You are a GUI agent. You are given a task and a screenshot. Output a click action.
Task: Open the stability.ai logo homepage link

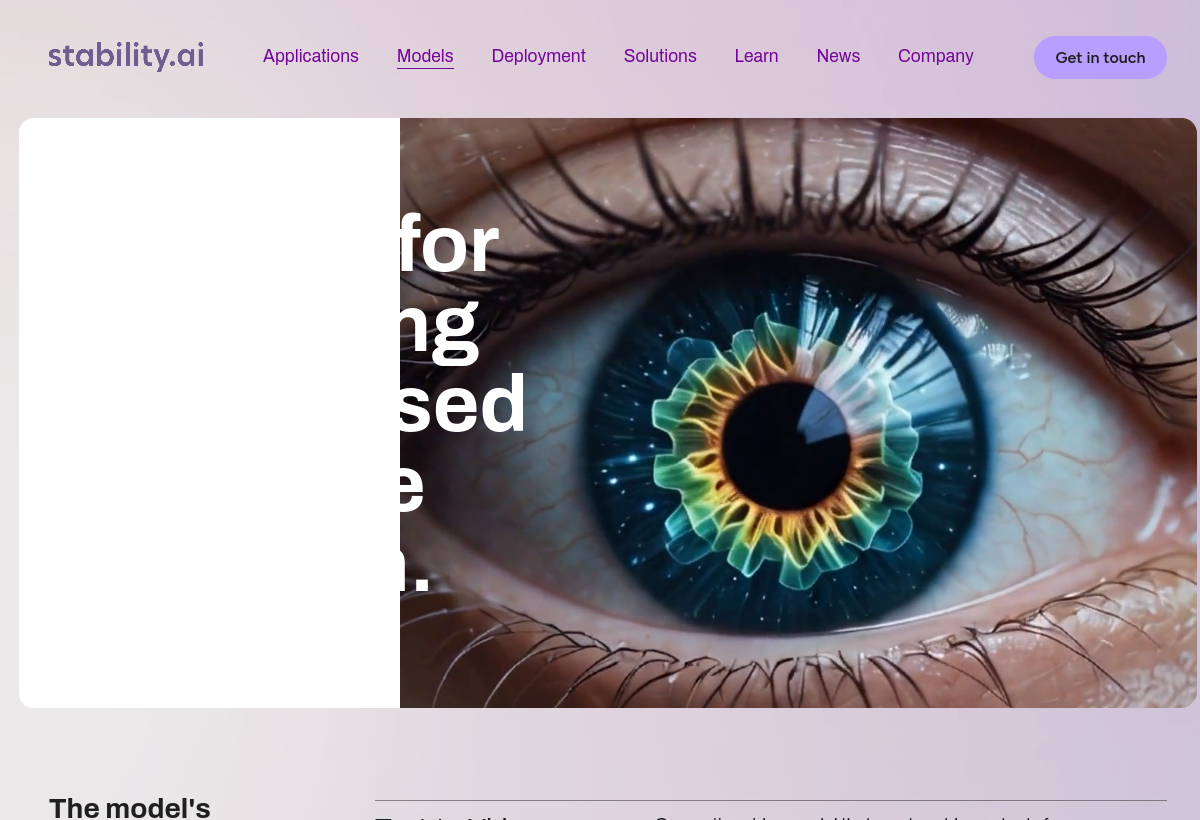click(126, 56)
